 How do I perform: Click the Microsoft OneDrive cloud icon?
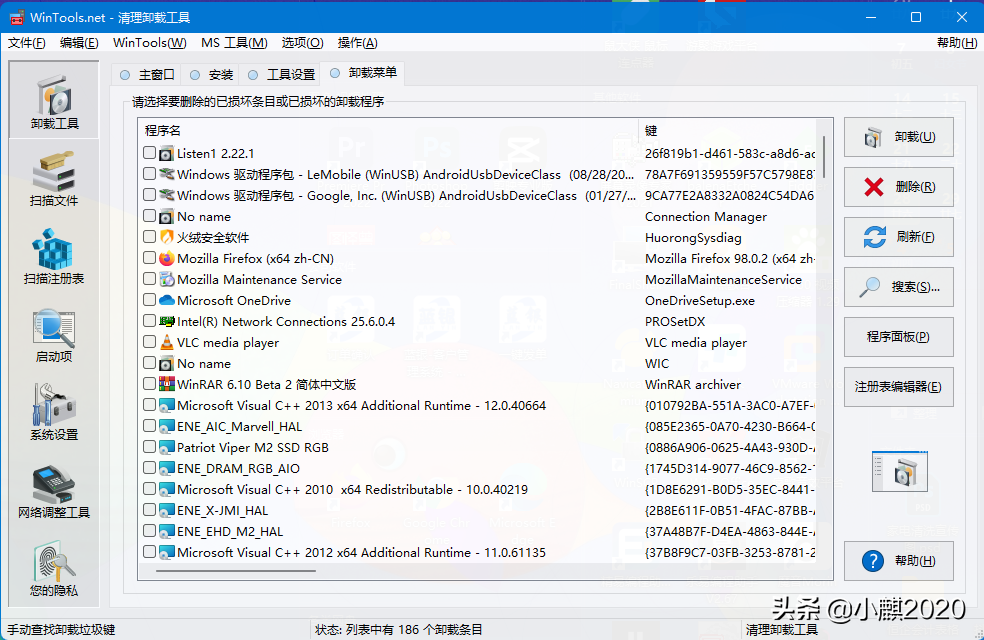pos(166,301)
